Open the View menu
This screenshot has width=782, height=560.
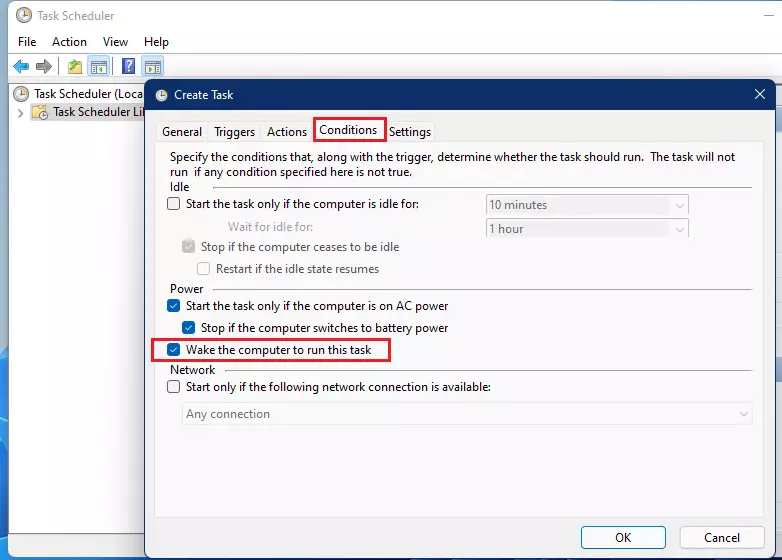point(115,42)
